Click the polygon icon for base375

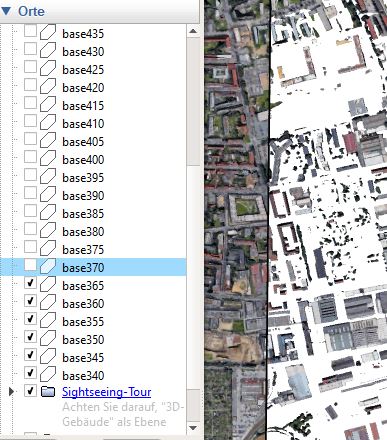coord(48,248)
